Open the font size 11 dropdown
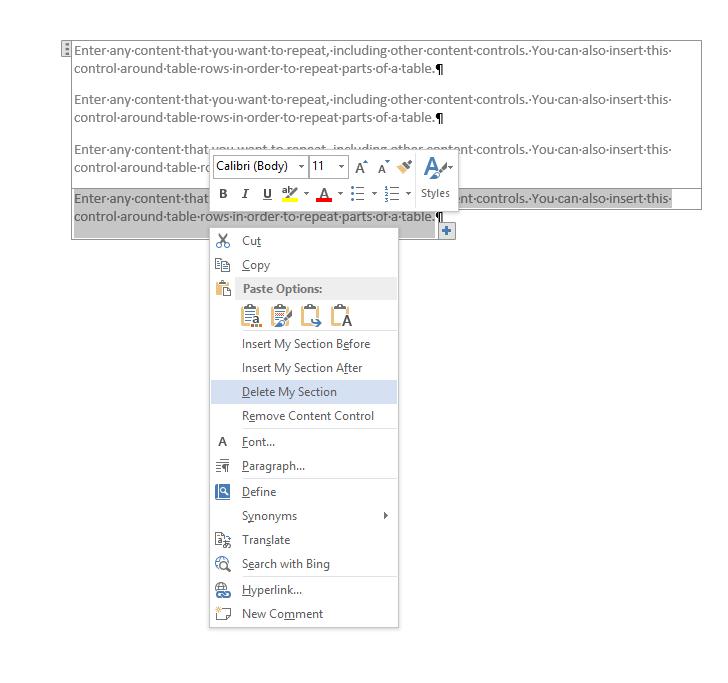Viewport: 728px width, 683px height. (341, 166)
